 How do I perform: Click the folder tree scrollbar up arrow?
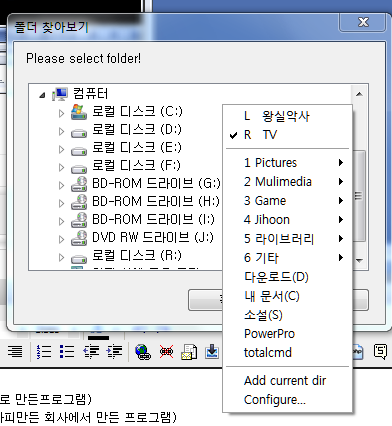[x=359, y=94]
